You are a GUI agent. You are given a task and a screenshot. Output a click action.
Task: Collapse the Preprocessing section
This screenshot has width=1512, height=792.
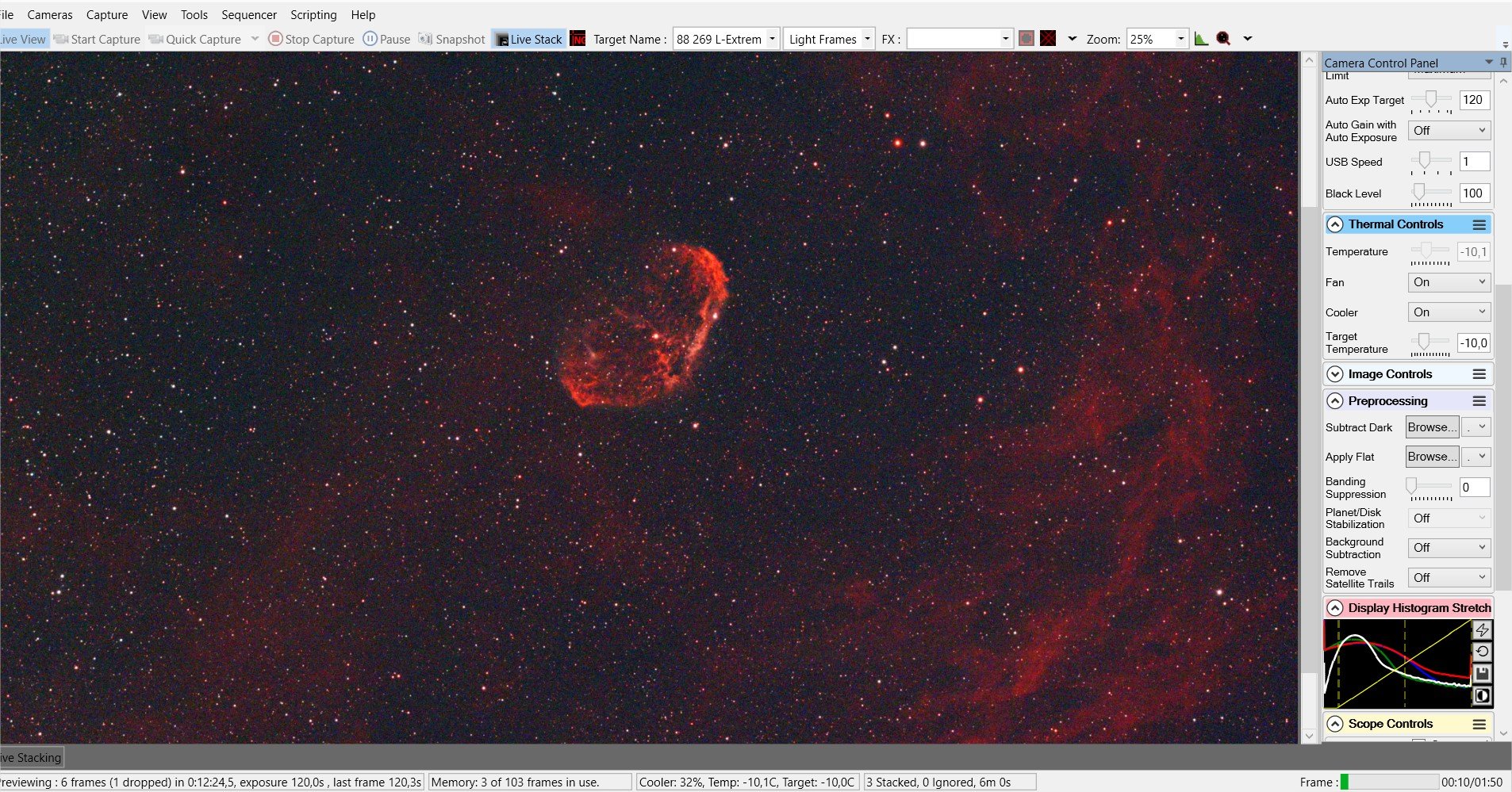[1335, 401]
